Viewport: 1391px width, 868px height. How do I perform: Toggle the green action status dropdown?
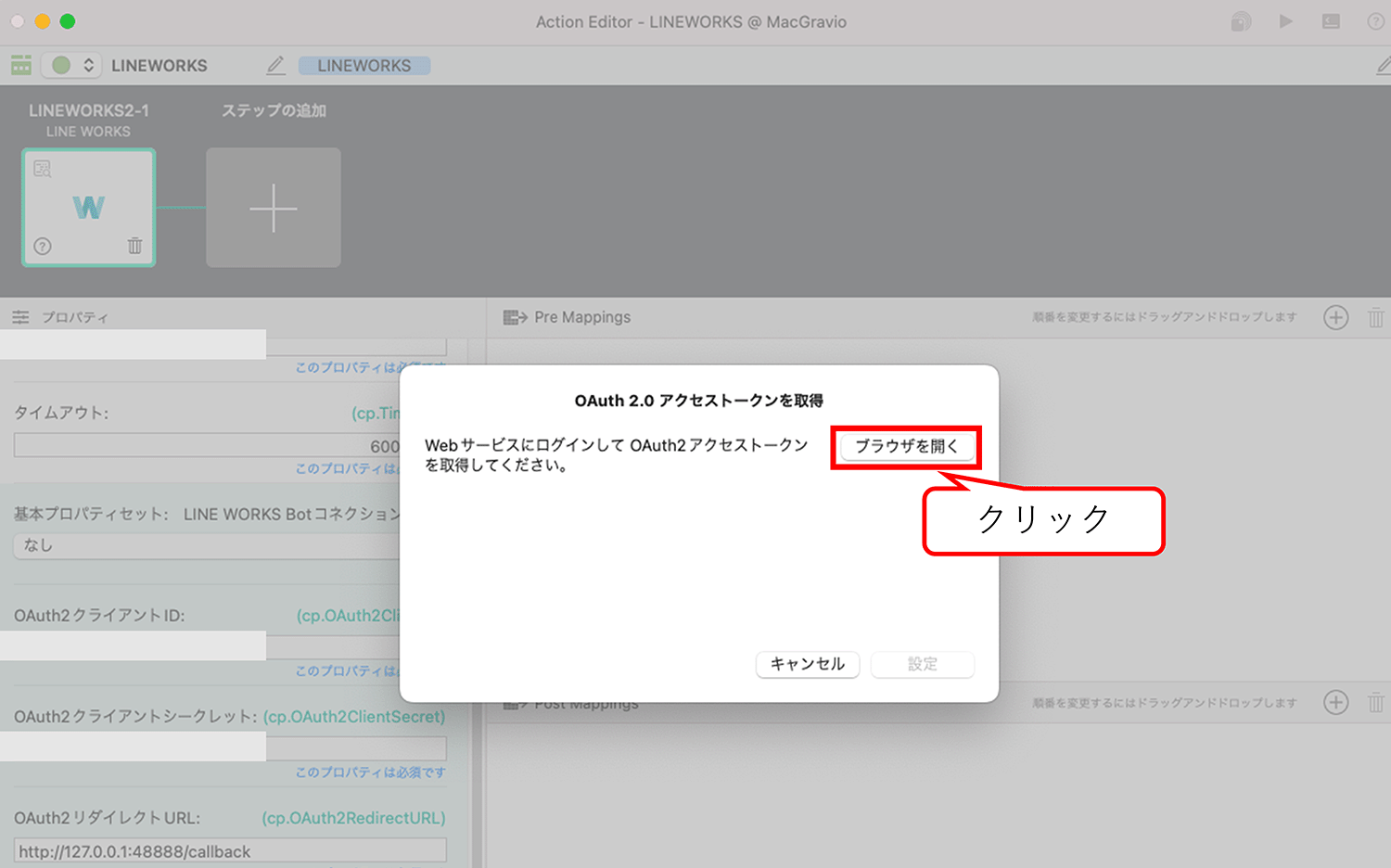pyautogui.click(x=71, y=65)
